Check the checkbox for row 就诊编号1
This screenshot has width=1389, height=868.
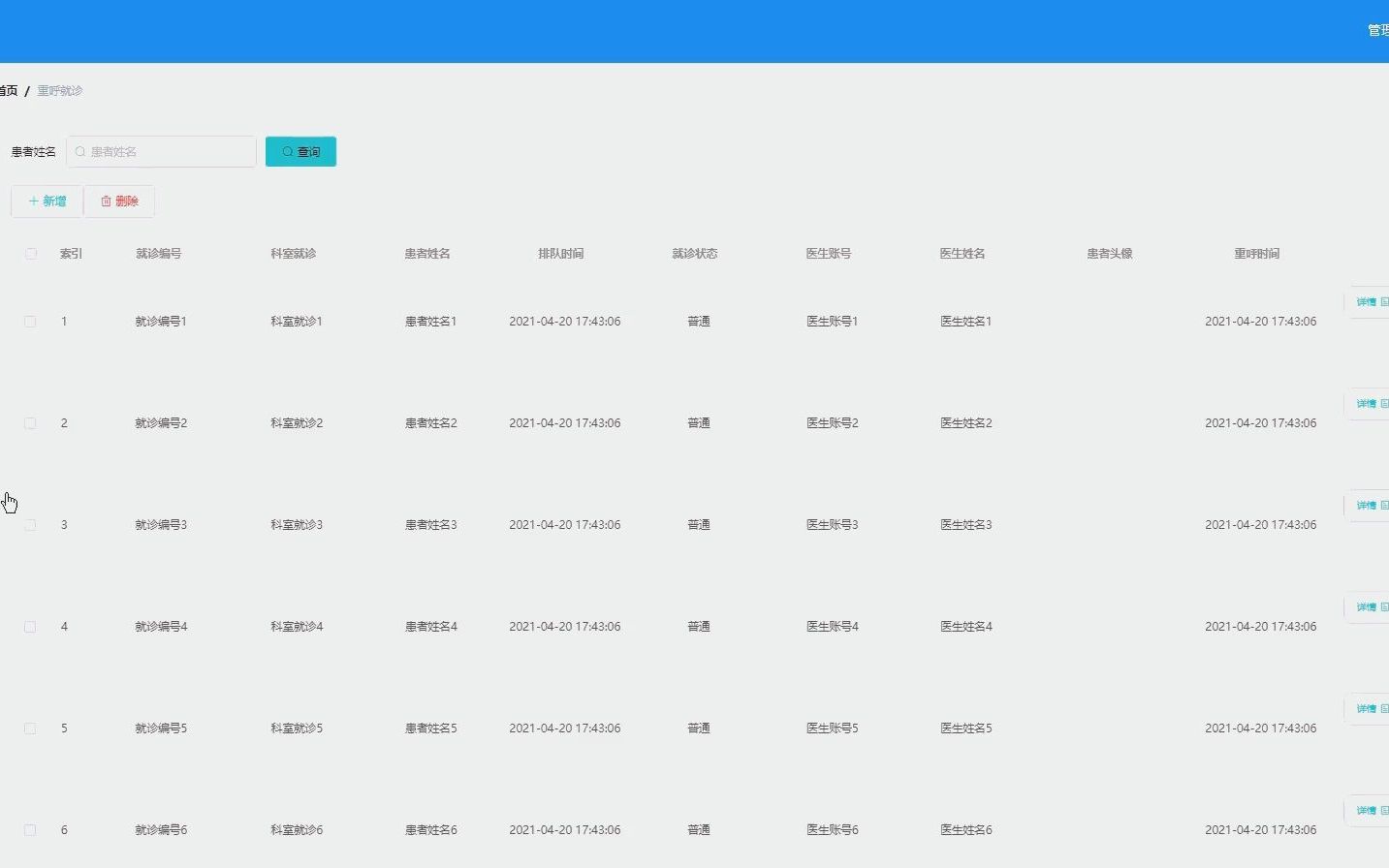click(x=30, y=322)
